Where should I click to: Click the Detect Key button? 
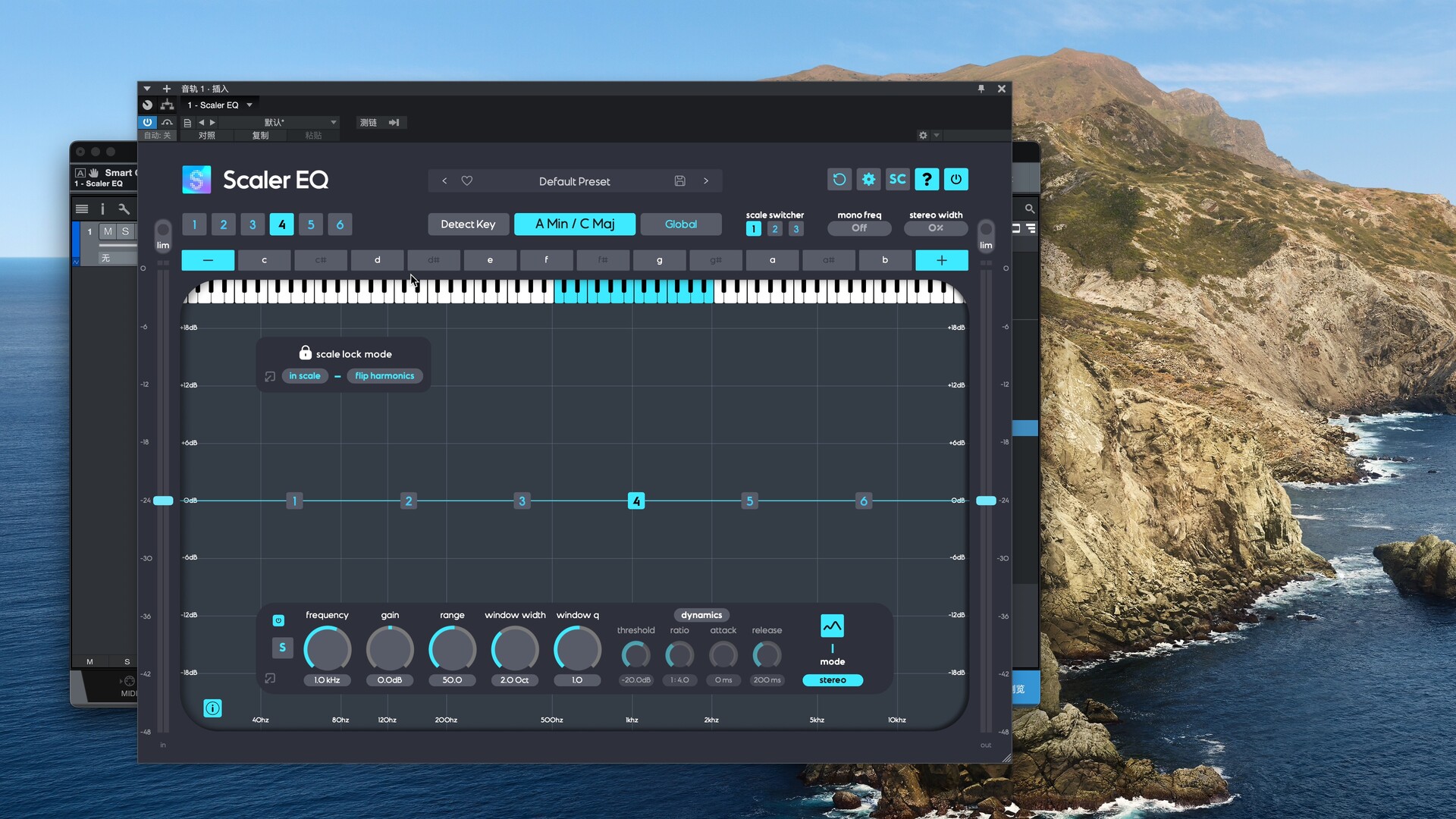[468, 224]
